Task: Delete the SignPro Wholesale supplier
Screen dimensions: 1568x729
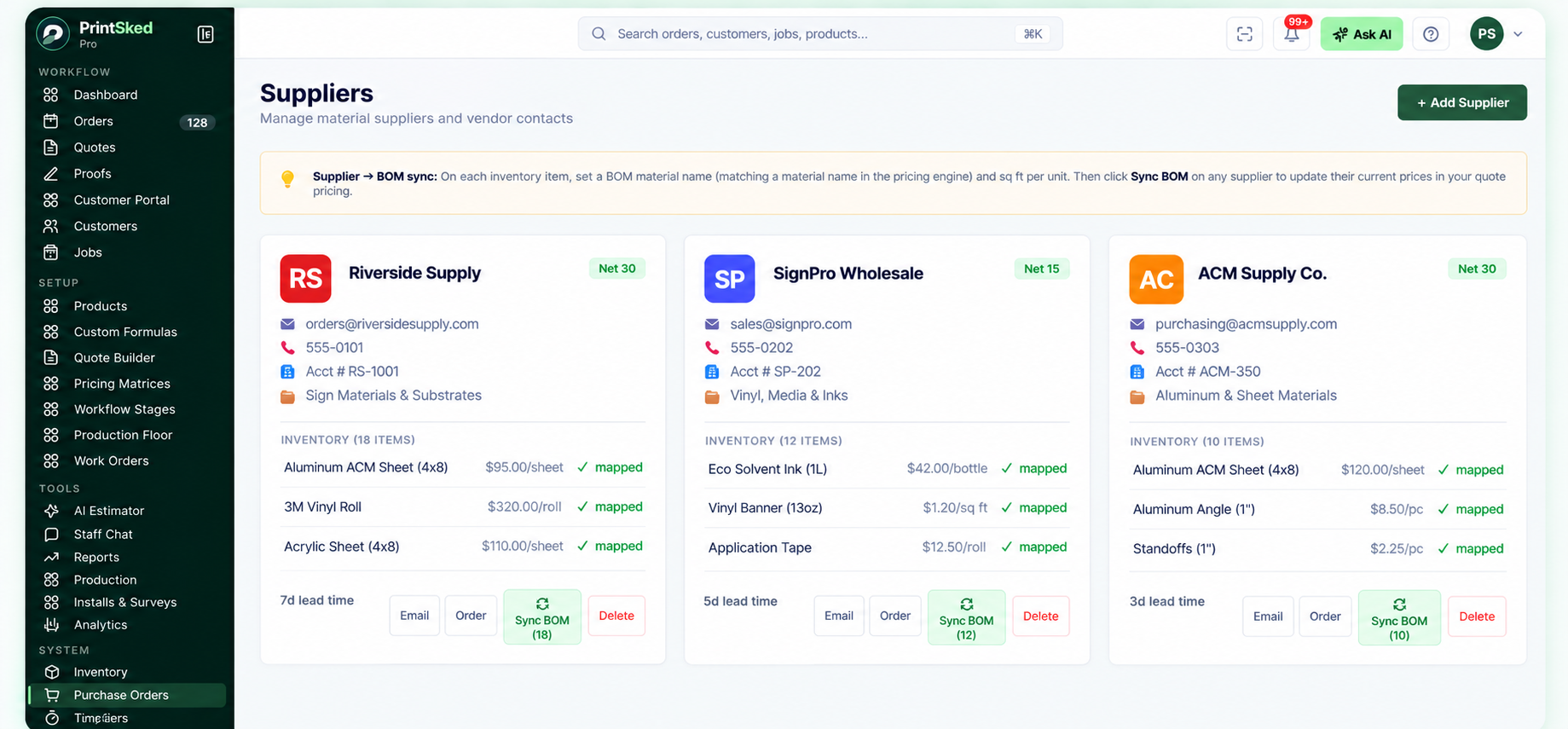Action: 1040,616
